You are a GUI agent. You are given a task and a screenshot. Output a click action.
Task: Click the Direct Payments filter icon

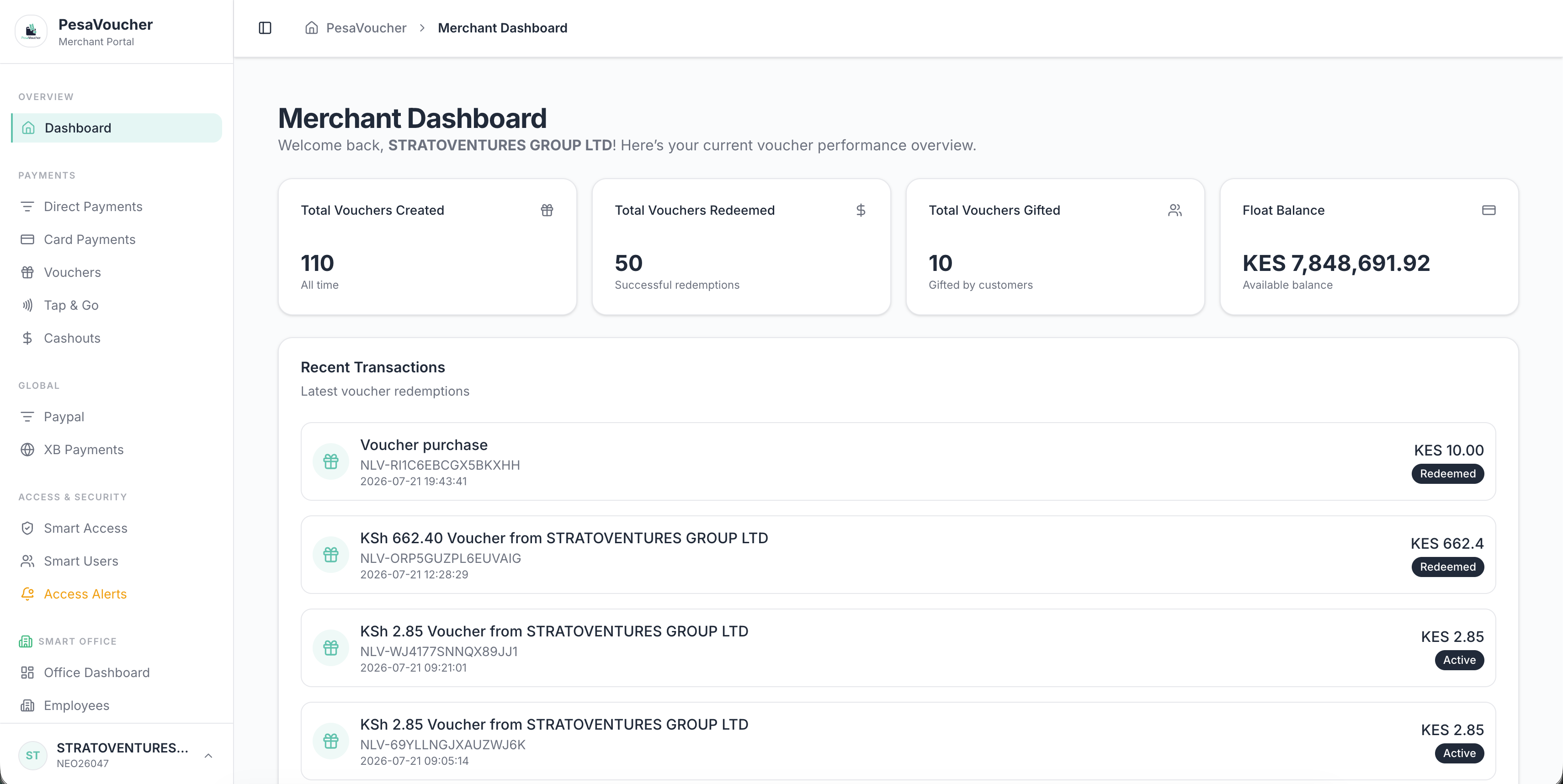pos(27,207)
